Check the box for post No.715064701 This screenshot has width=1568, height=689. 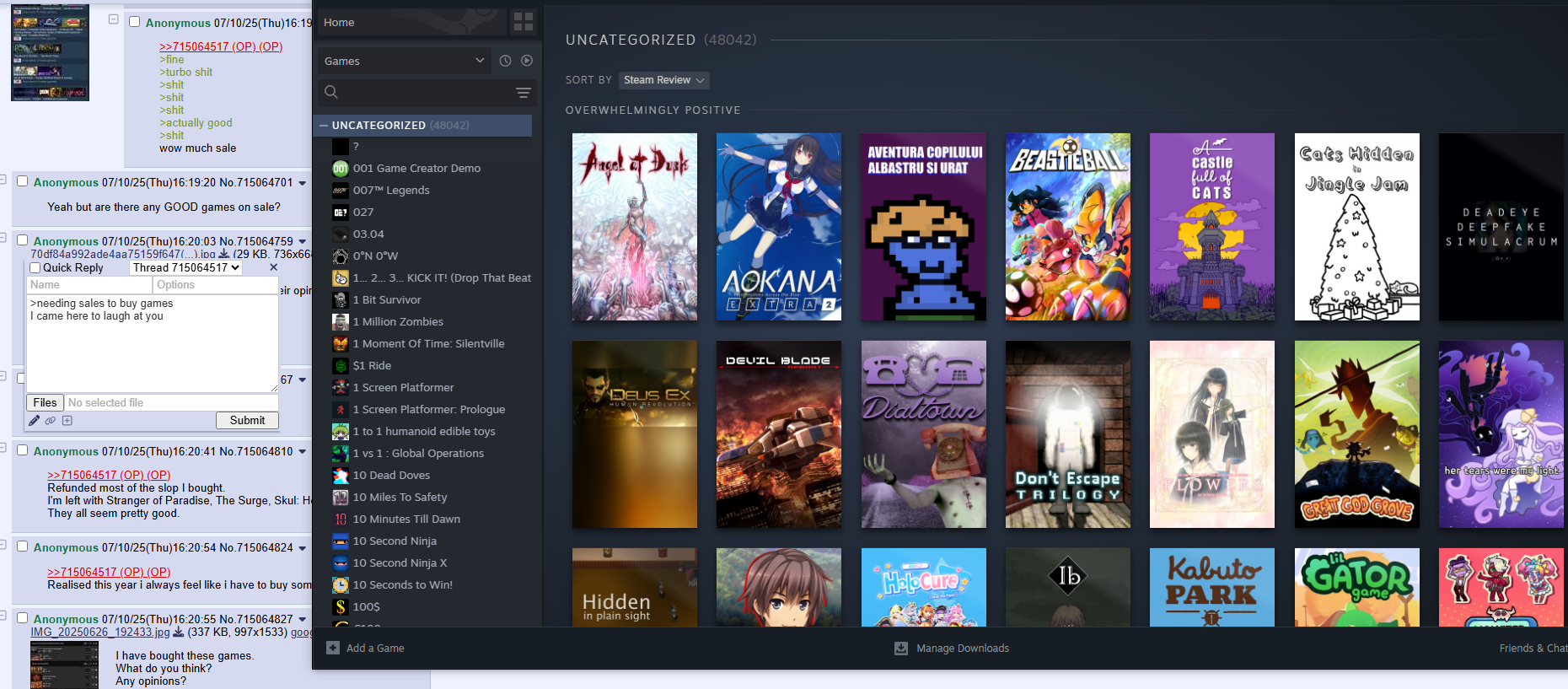(23, 181)
